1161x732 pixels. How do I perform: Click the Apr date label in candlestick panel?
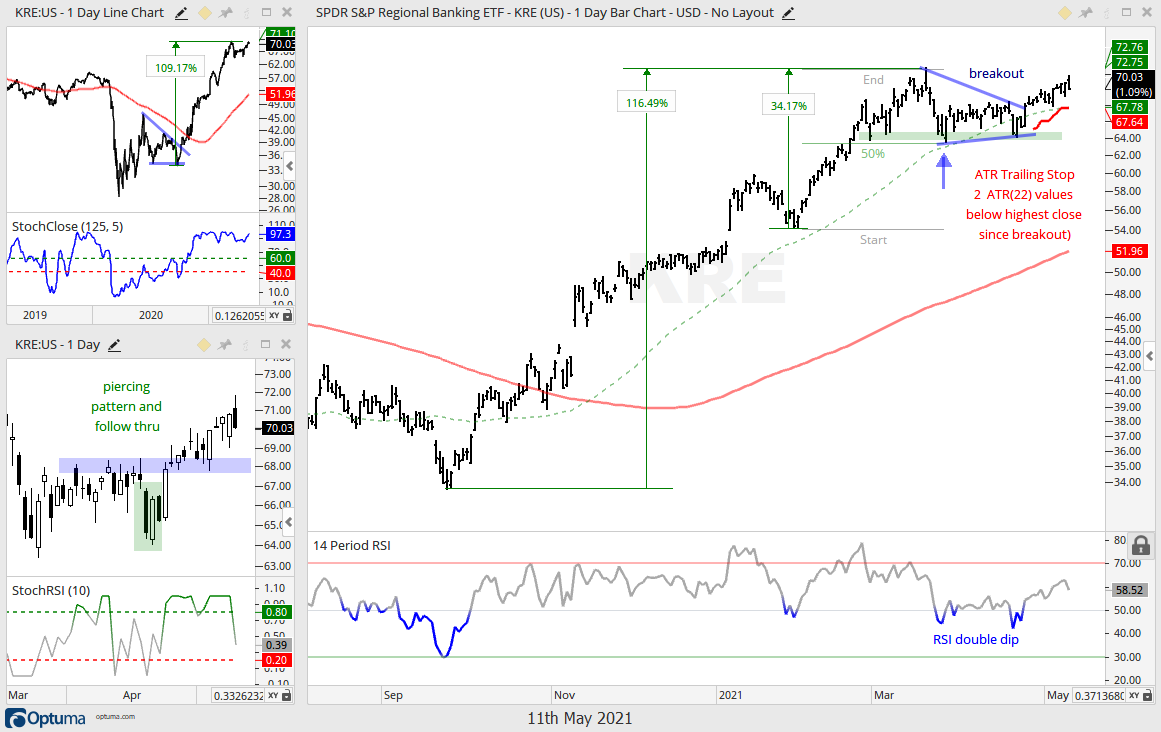click(132, 695)
